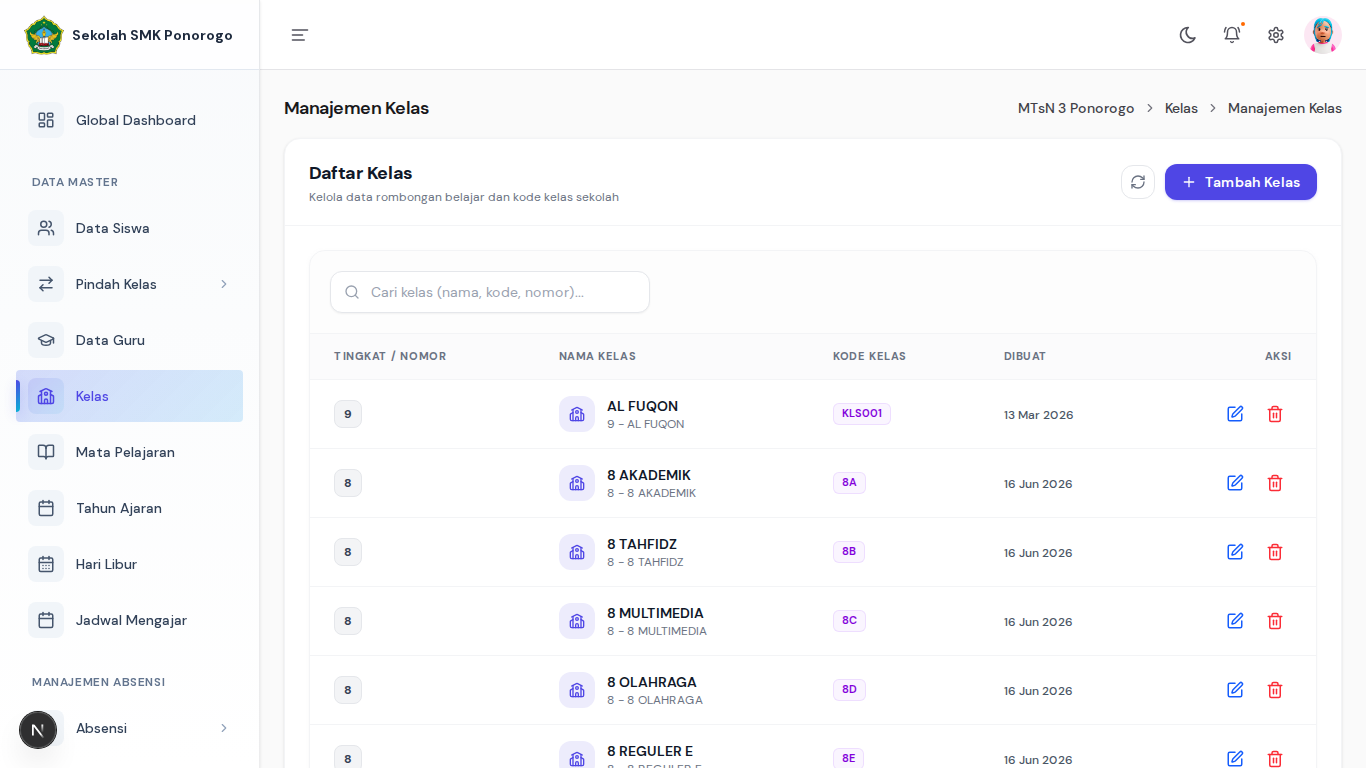Open Data Guru in sidebar
Screen dimensions: 1366x768
[x=129, y=340]
